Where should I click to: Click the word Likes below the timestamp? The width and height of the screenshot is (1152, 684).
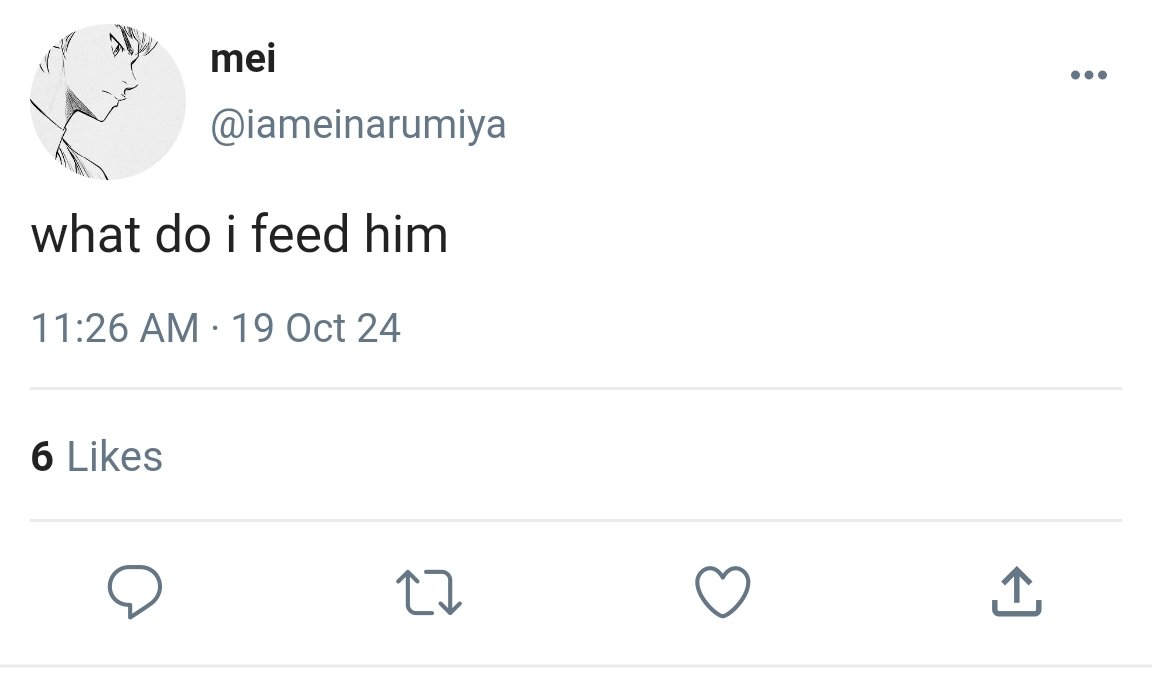pos(115,456)
